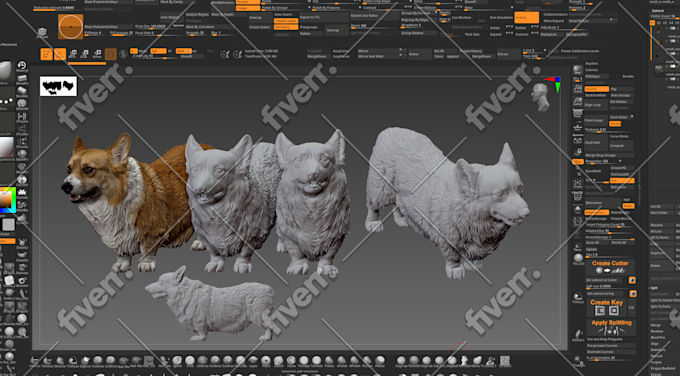Click the Split To Parts entry
Screen dimensions: 680x376
click(x=661, y=307)
